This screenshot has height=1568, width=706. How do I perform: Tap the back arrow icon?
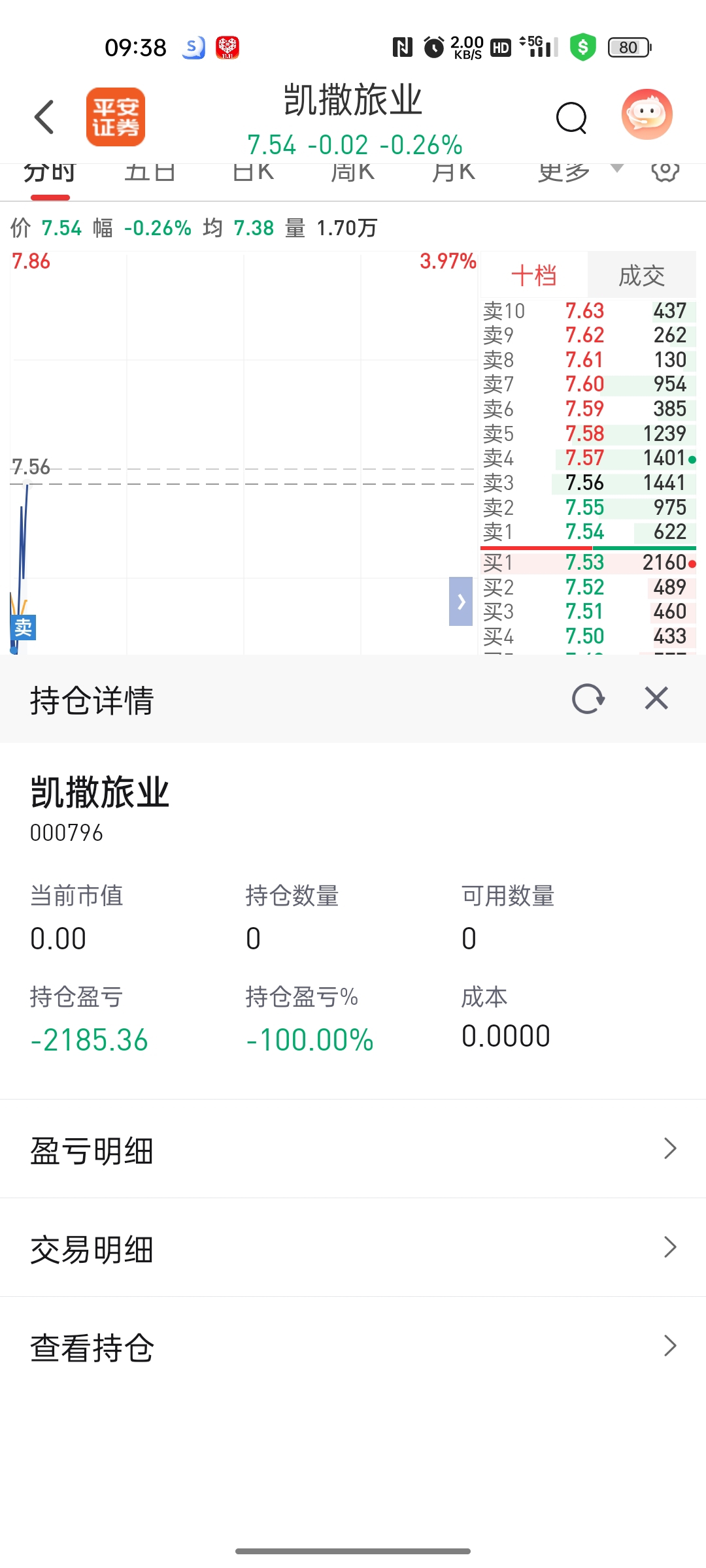(44, 117)
